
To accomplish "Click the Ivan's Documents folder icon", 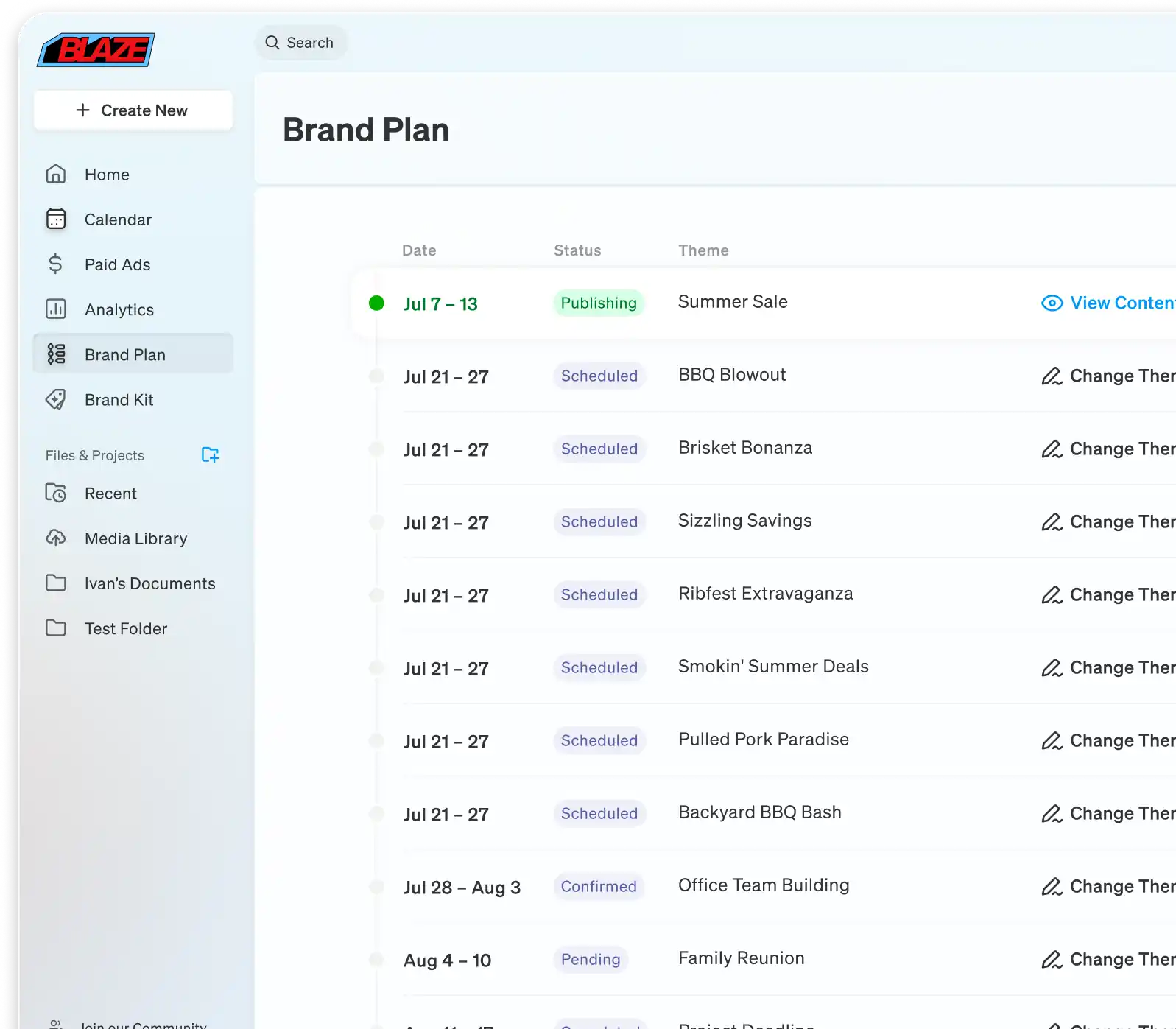I will coord(56,583).
